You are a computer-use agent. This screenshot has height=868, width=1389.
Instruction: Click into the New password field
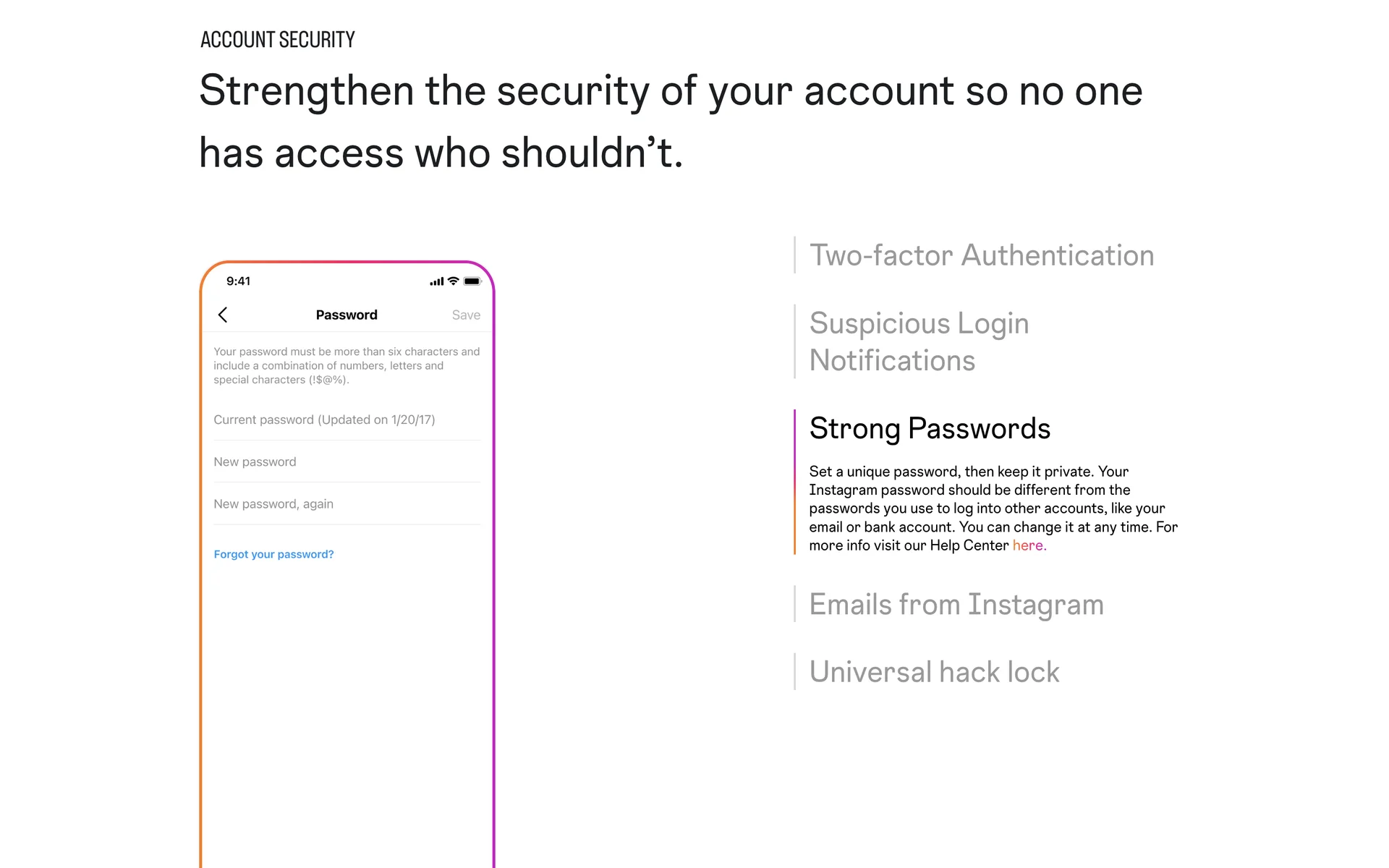coord(347,461)
